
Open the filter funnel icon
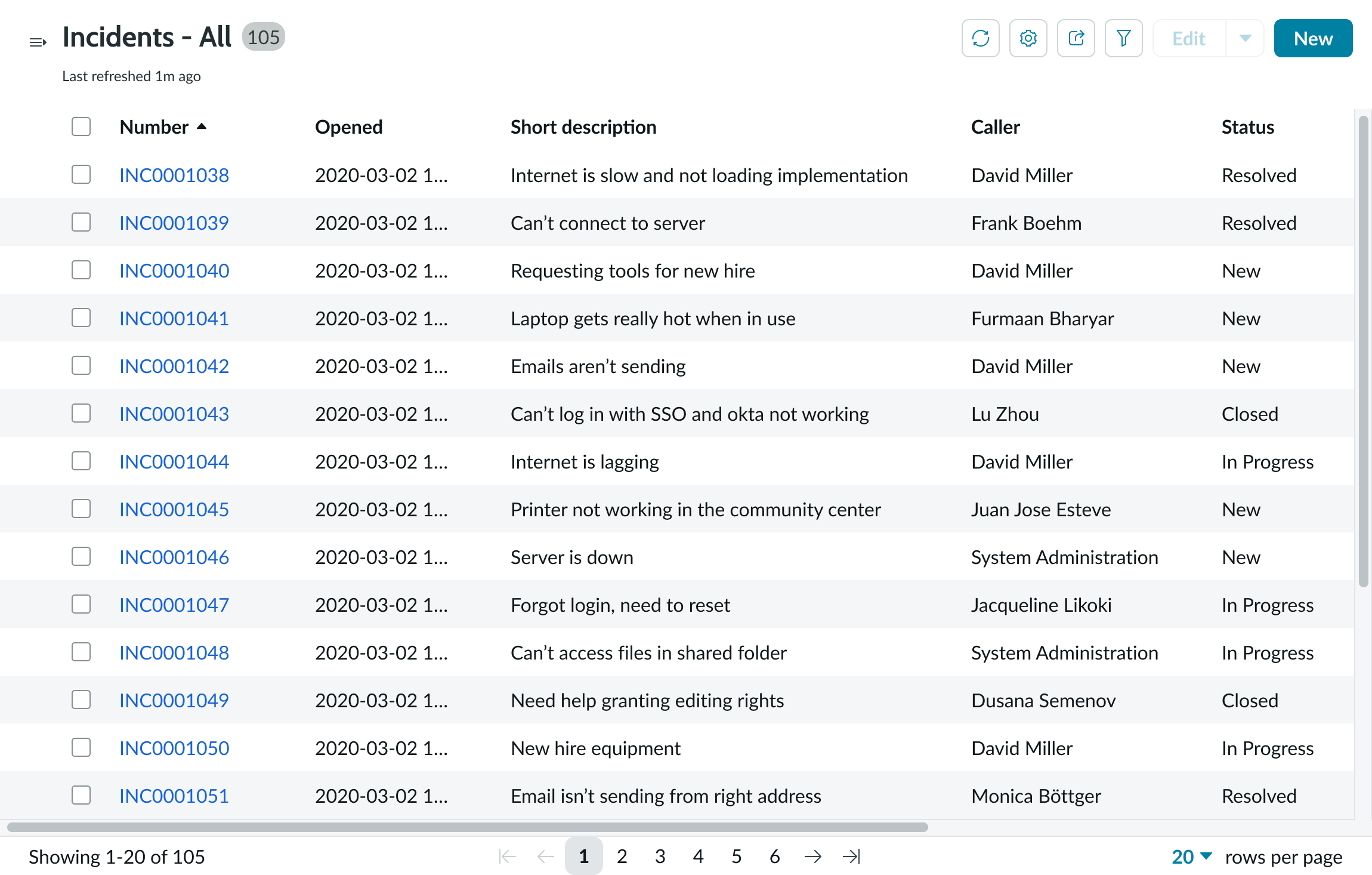click(1123, 38)
